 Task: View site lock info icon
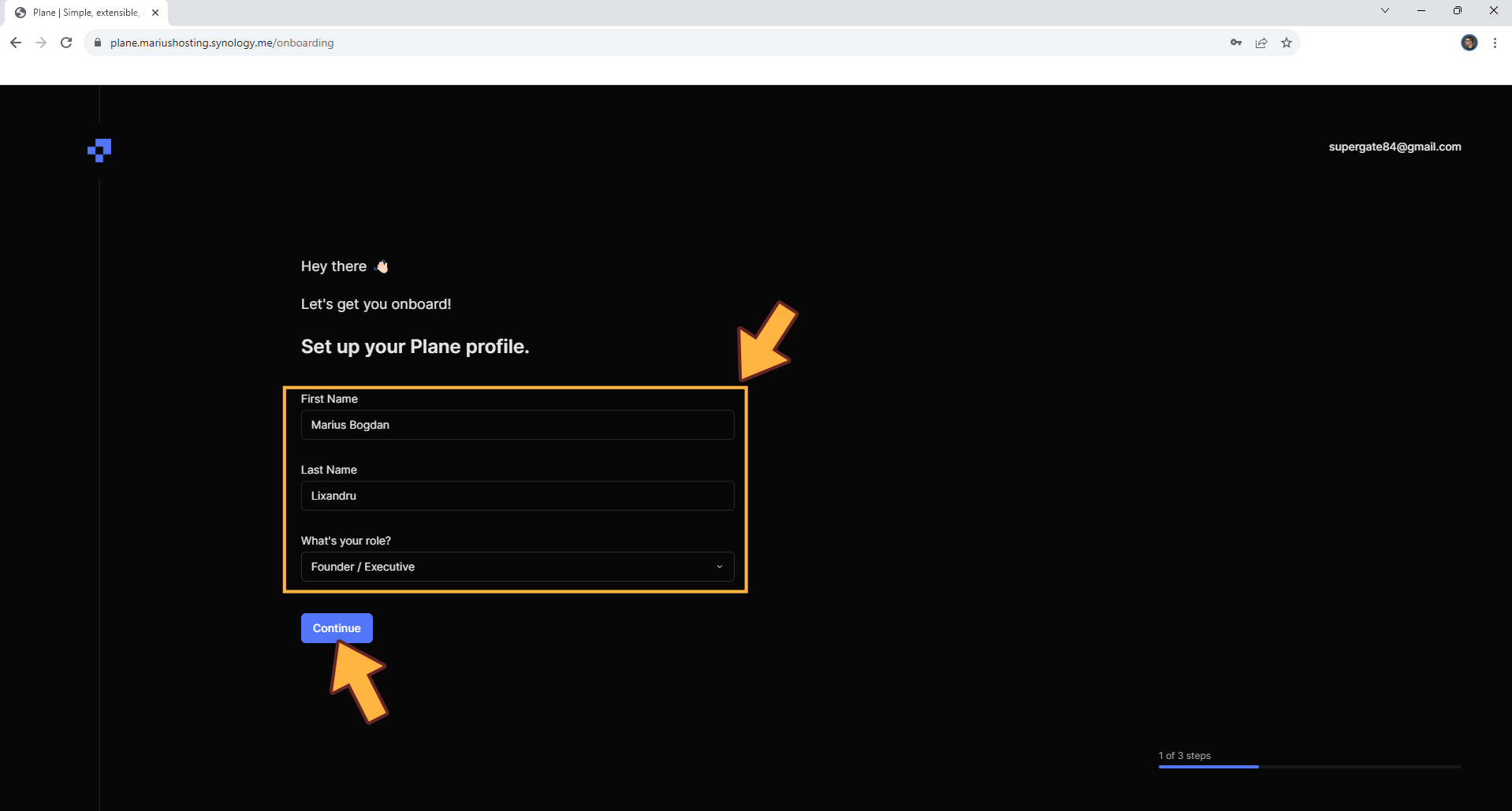point(98,43)
